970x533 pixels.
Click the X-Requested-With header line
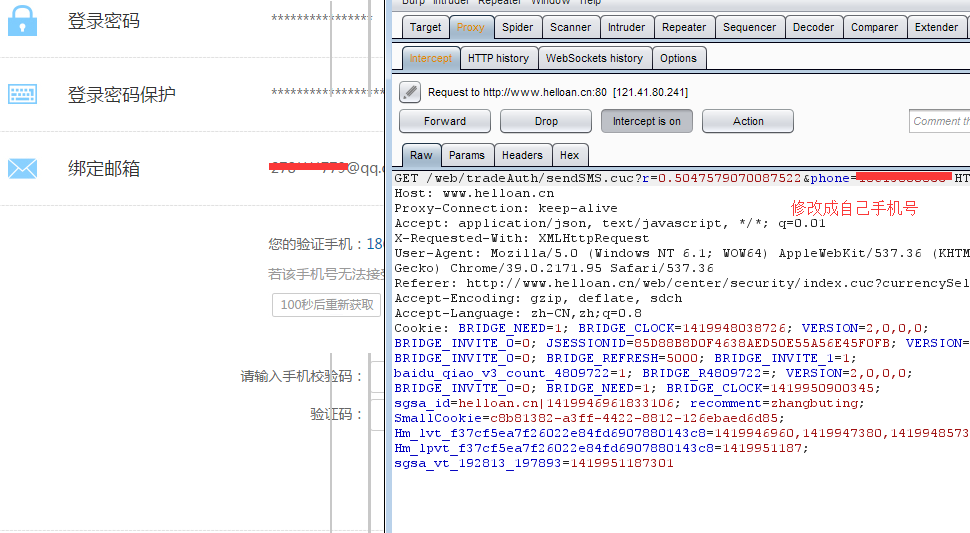[x=521, y=238]
